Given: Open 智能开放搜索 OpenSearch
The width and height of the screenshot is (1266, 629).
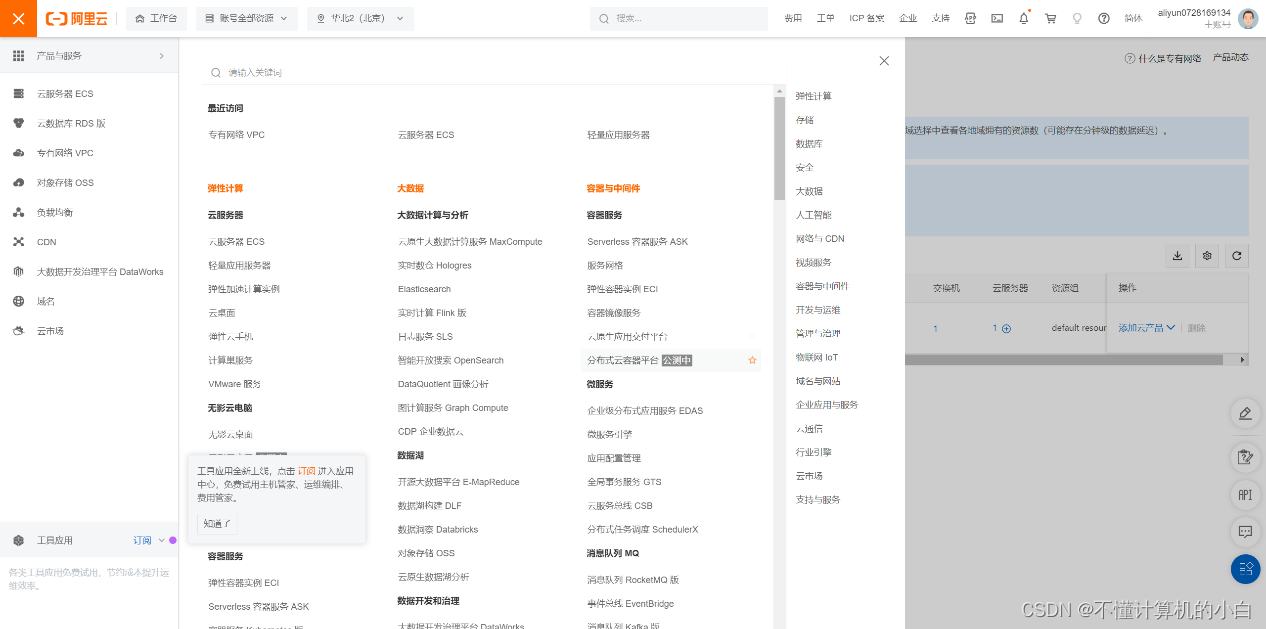Looking at the screenshot, I should coord(451,360).
